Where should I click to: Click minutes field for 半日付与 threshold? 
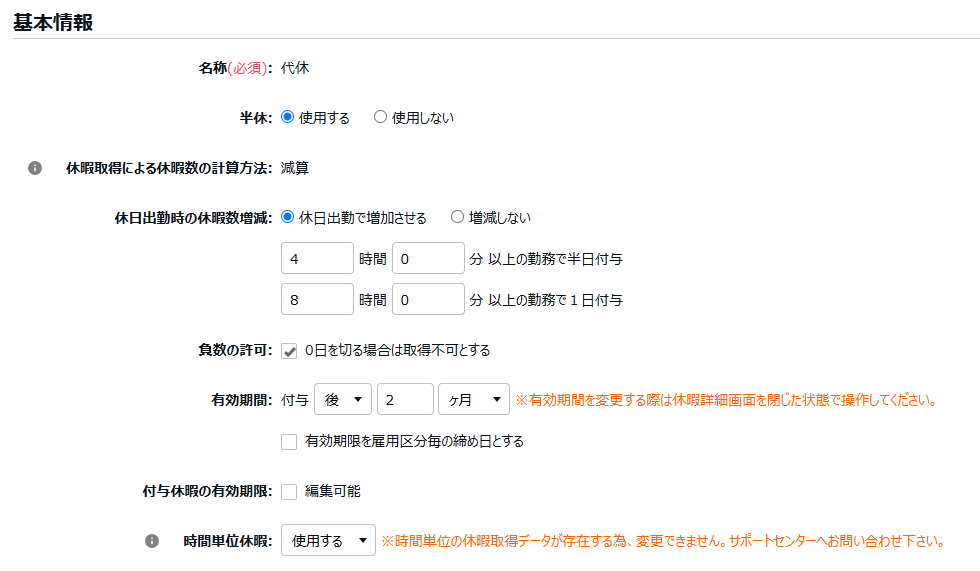(x=428, y=259)
